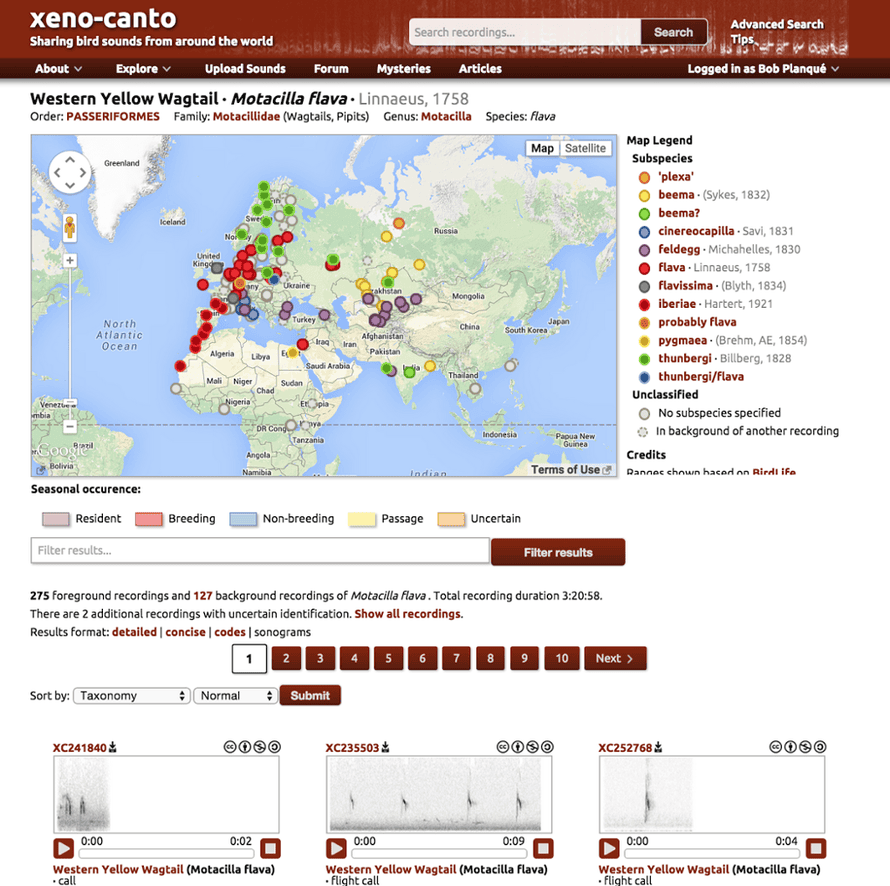This screenshot has height=886, width=890.
Task: Switch the map to Satellite view
Action: (585, 148)
